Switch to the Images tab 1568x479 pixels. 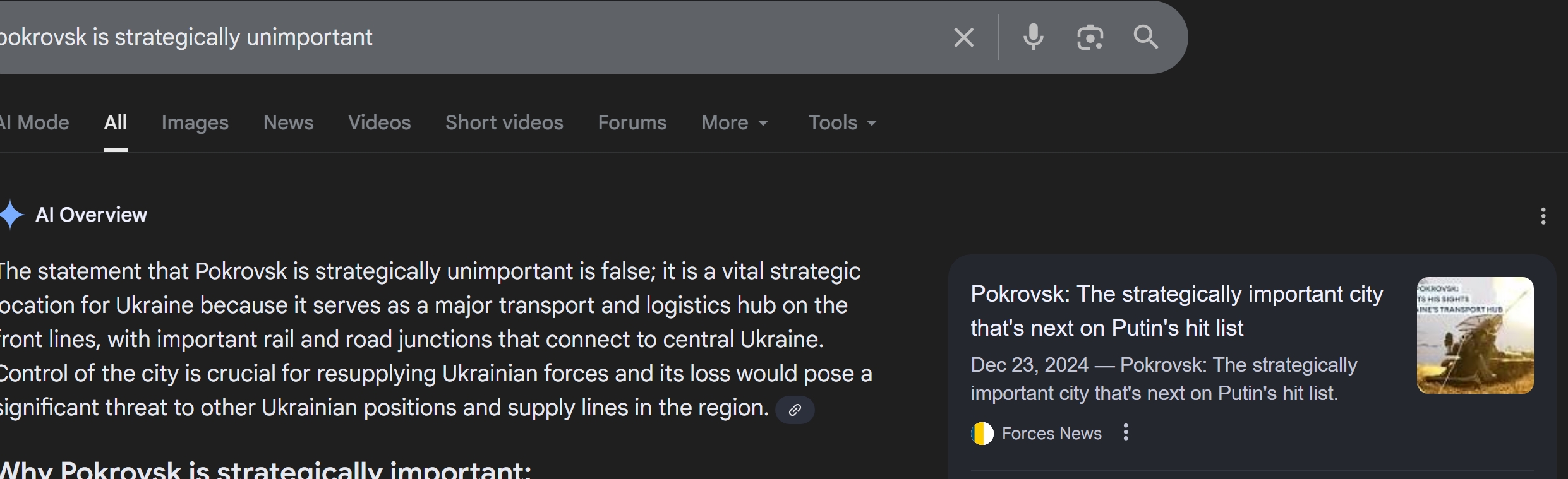pyautogui.click(x=195, y=122)
